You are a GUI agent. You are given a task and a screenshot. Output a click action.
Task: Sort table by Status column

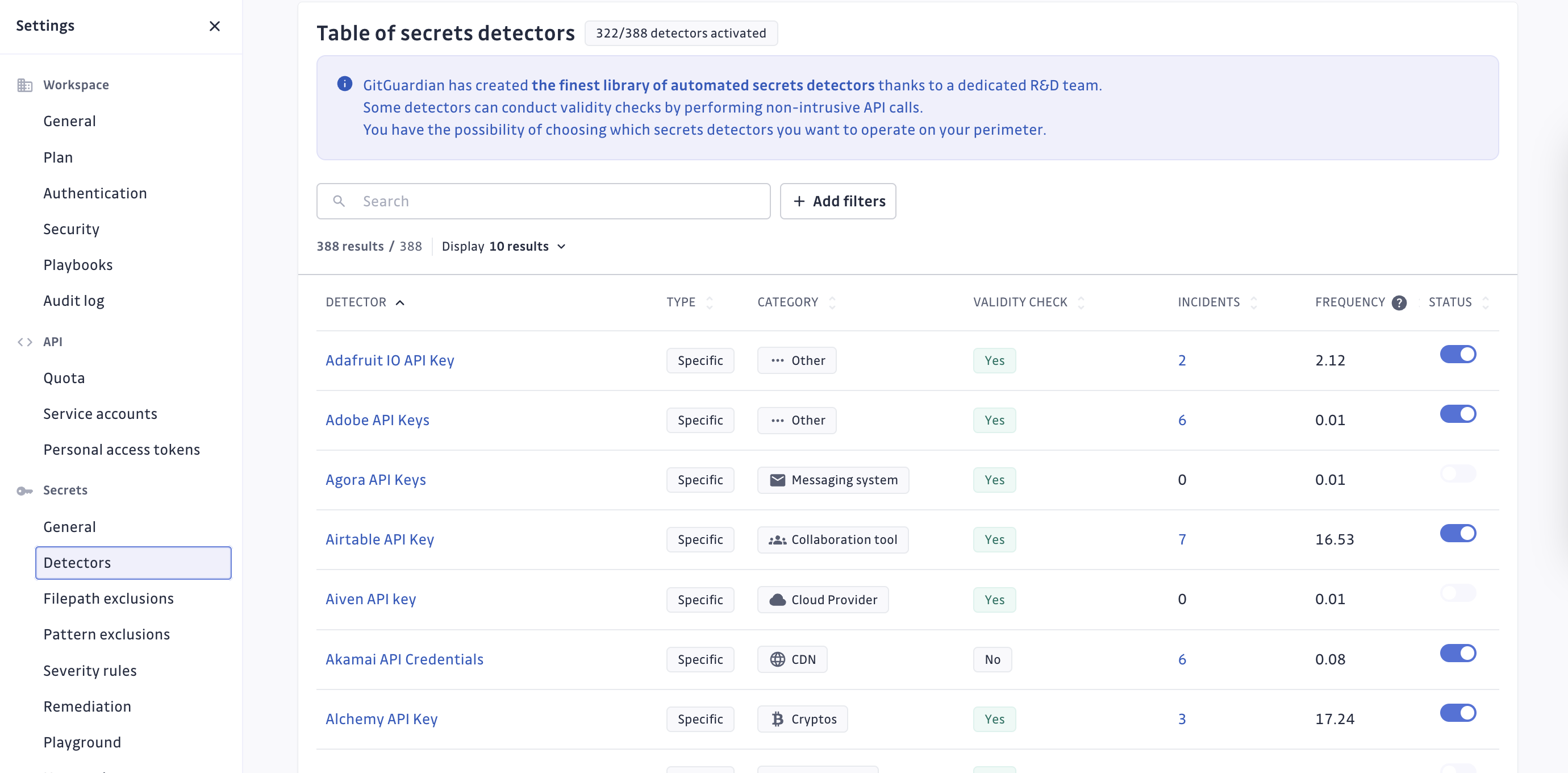(1485, 303)
